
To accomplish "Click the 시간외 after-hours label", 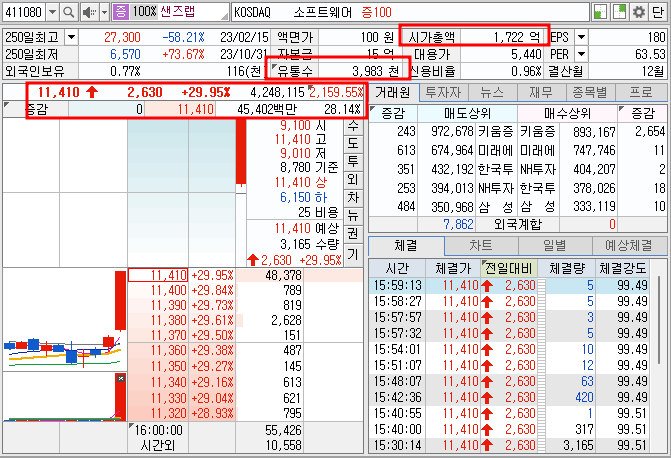I will [x=158, y=446].
